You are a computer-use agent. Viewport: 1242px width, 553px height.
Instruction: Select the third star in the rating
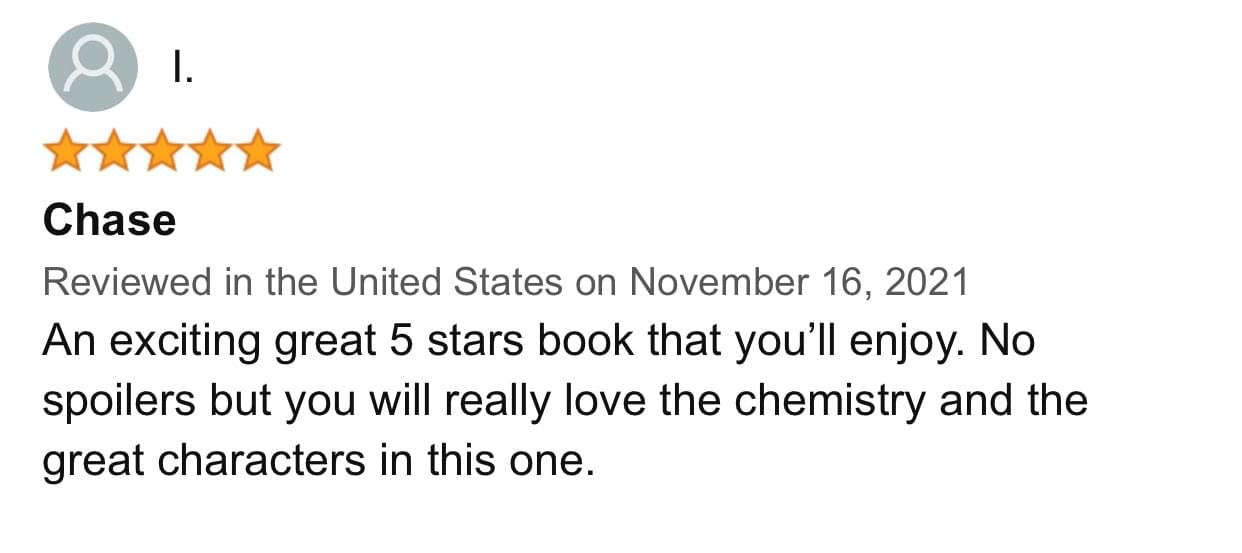(161, 151)
